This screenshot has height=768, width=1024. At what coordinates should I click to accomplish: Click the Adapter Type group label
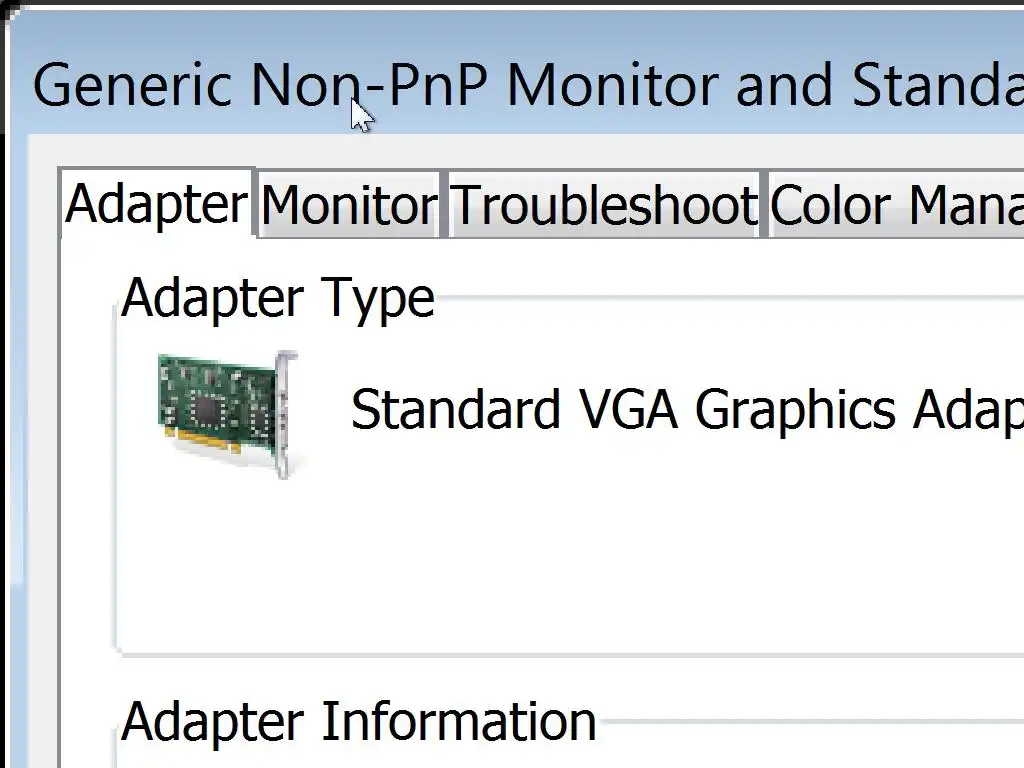click(x=278, y=298)
